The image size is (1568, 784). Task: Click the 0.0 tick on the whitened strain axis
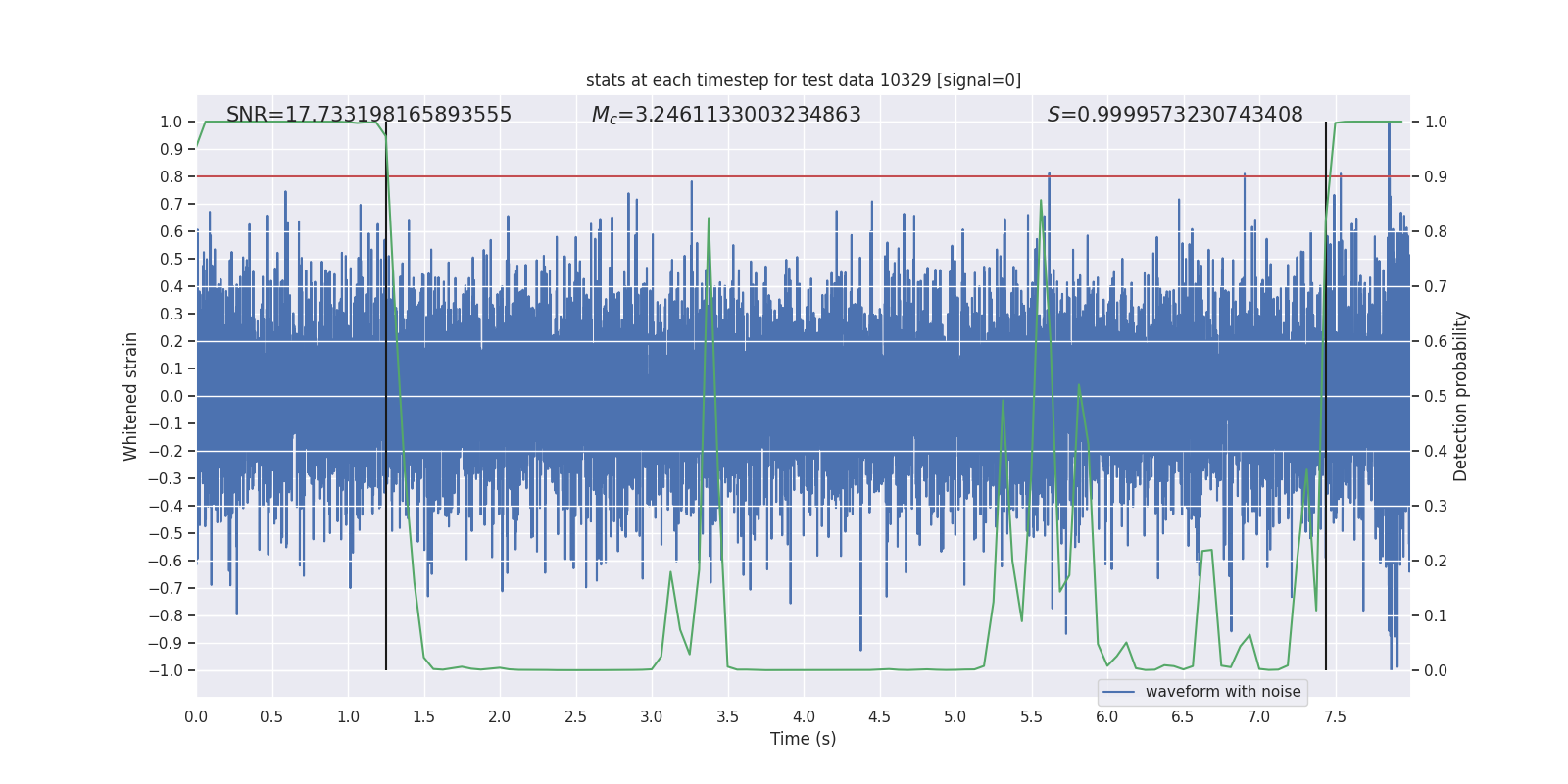coord(171,396)
